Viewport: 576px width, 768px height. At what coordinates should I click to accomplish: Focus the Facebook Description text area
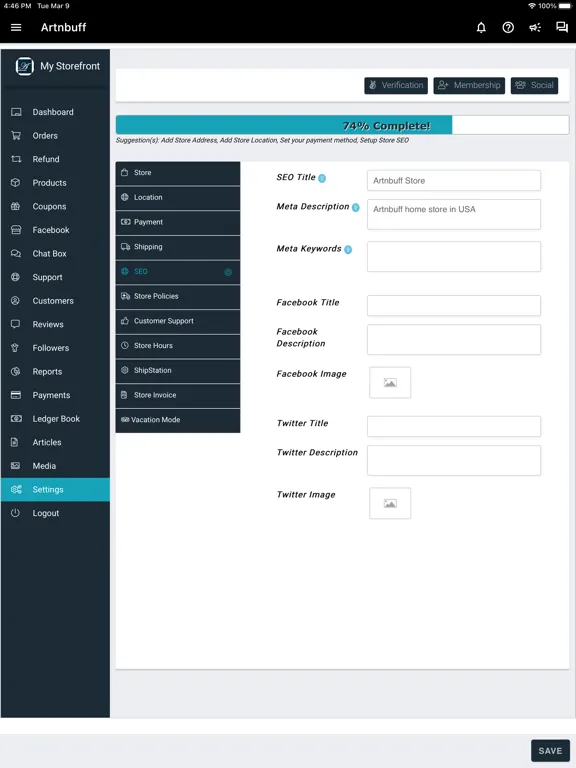click(454, 340)
